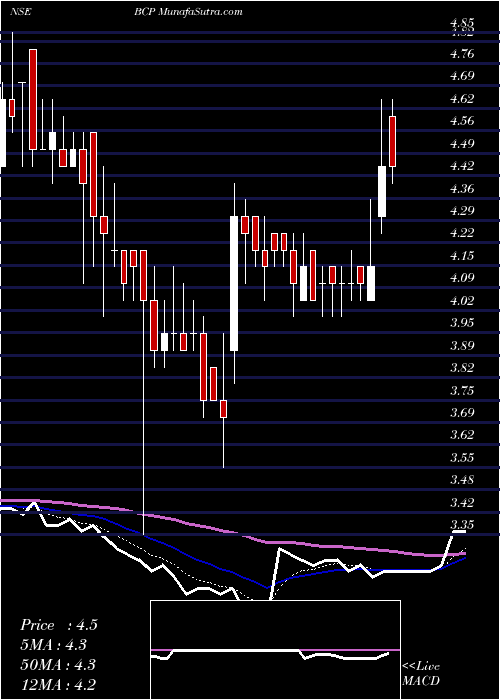The width and height of the screenshot is (500, 700).
Task: Select the 3.69 price axis label
Action: (x=462, y=413)
